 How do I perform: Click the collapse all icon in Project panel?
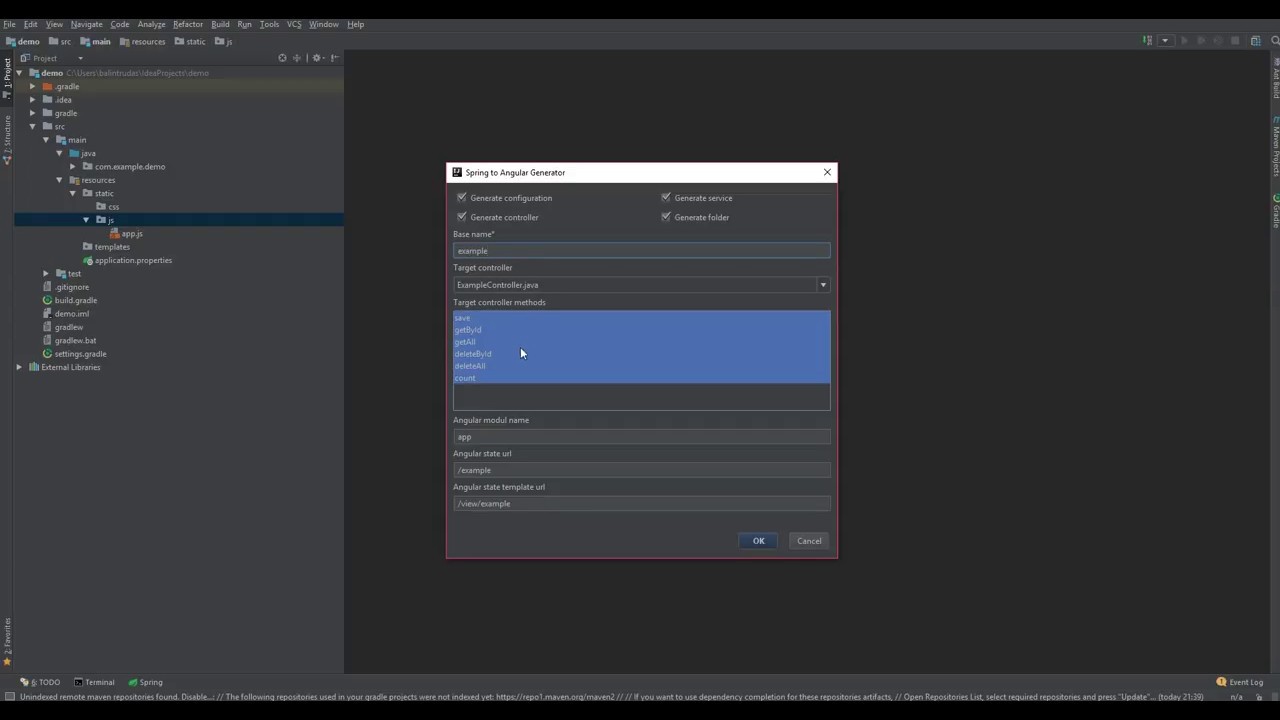297,58
